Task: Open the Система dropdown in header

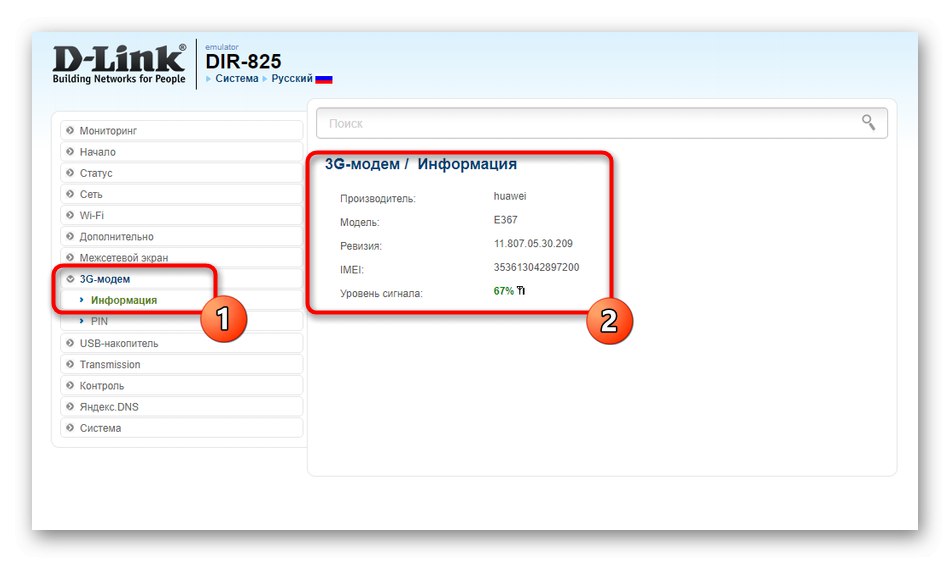Action: click(236, 78)
